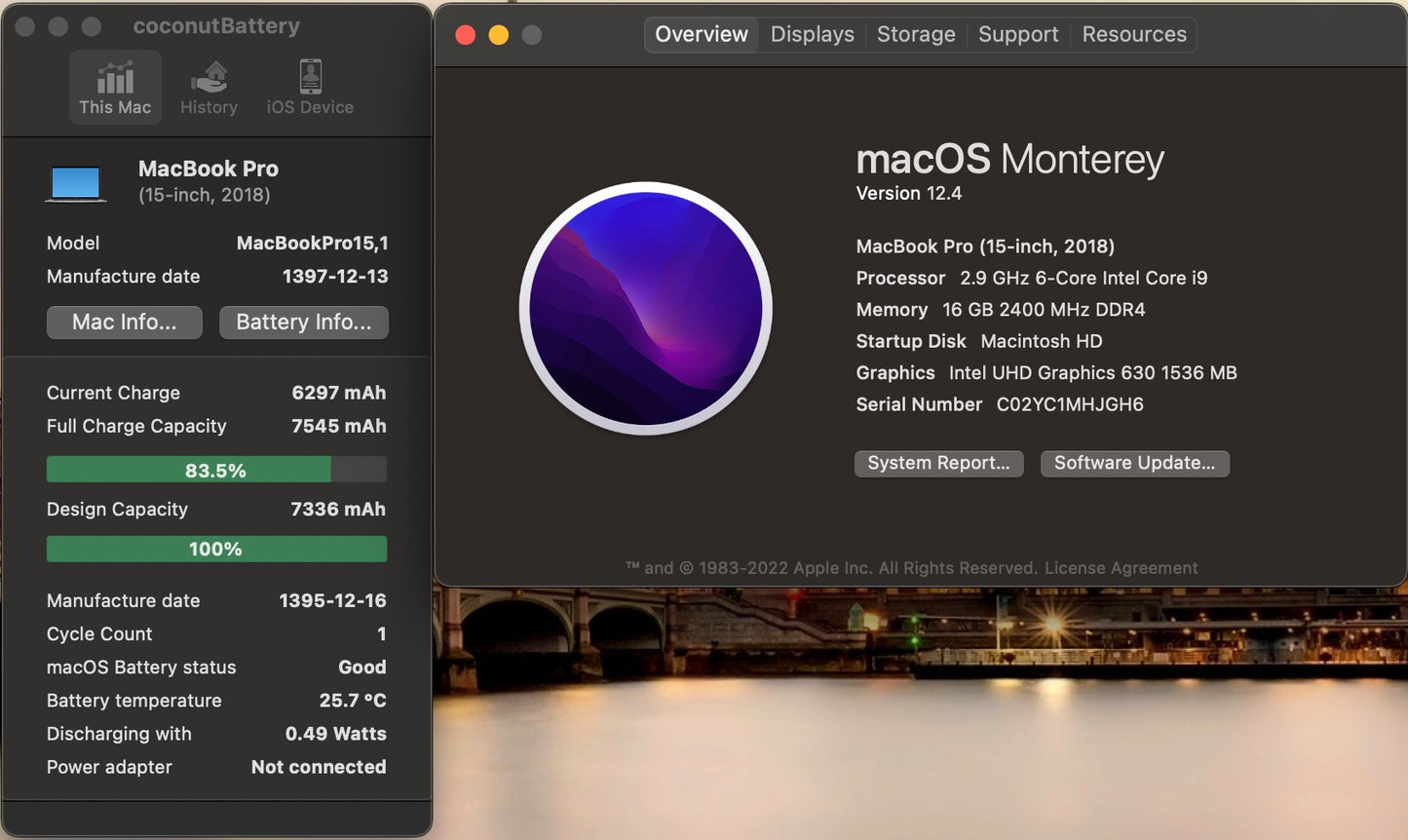
Task: Check for Software Update
Action: [1134, 463]
